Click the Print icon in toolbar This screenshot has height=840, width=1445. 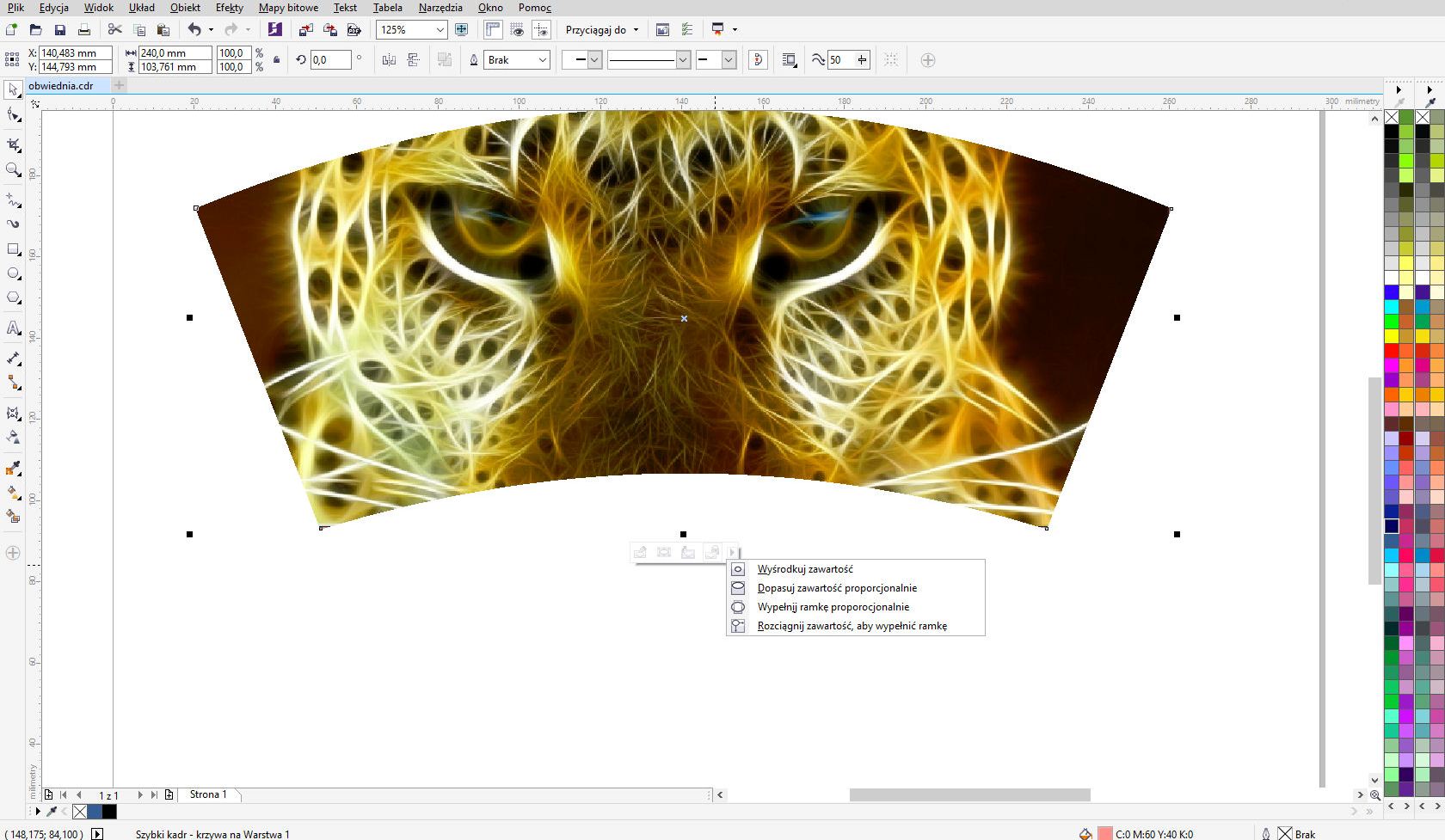(84, 30)
